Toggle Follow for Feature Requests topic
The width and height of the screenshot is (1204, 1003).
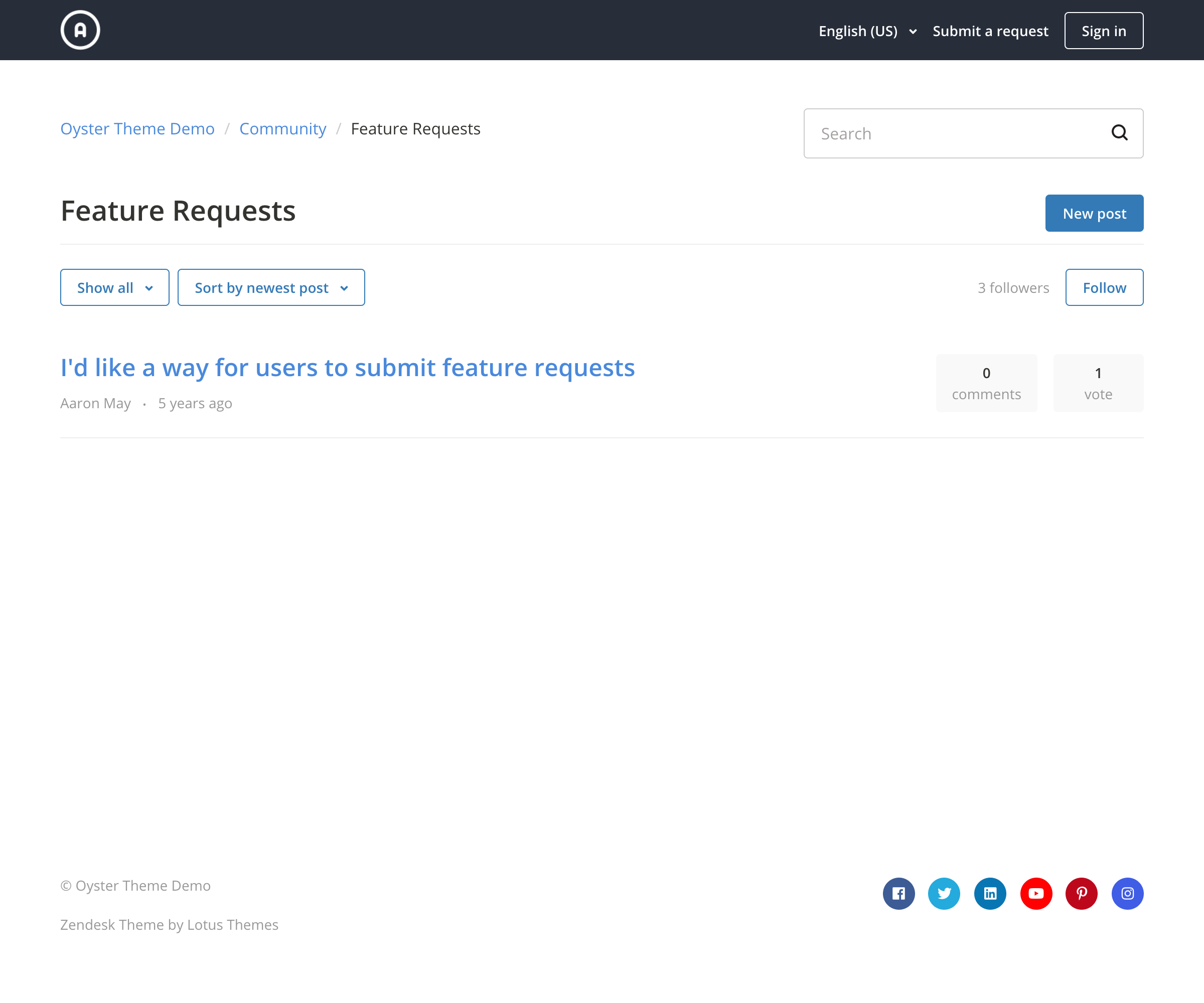(1104, 288)
